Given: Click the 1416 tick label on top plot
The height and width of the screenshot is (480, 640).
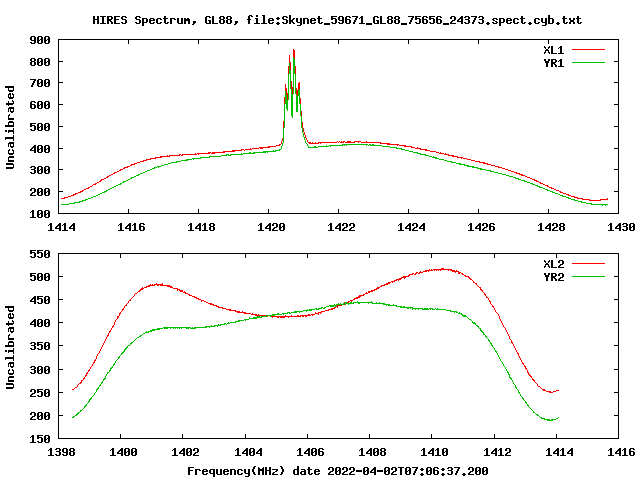Looking at the screenshot, I should click(131, 227).
